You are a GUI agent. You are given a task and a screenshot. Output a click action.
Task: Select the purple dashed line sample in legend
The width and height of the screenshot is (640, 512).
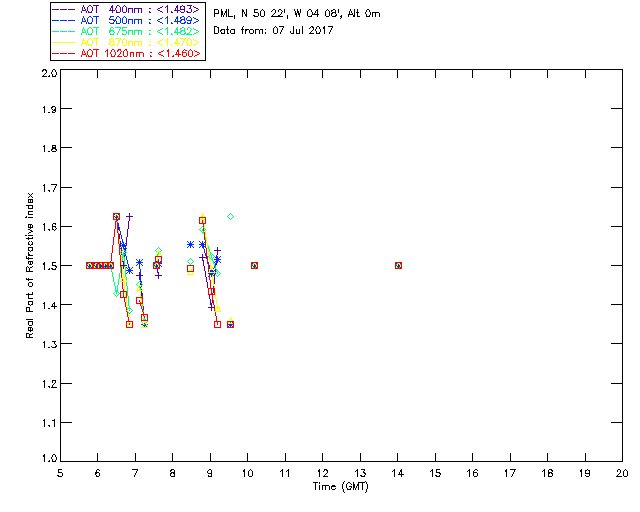(x=64, y=9)
